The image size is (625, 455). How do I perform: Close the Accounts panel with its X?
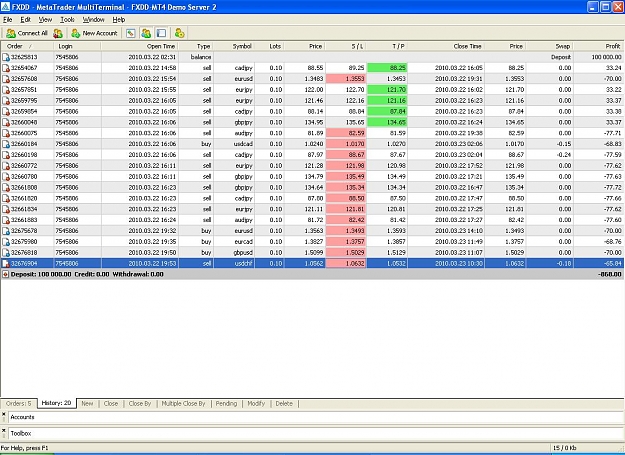pyautogui.click(x=4, y=414)
